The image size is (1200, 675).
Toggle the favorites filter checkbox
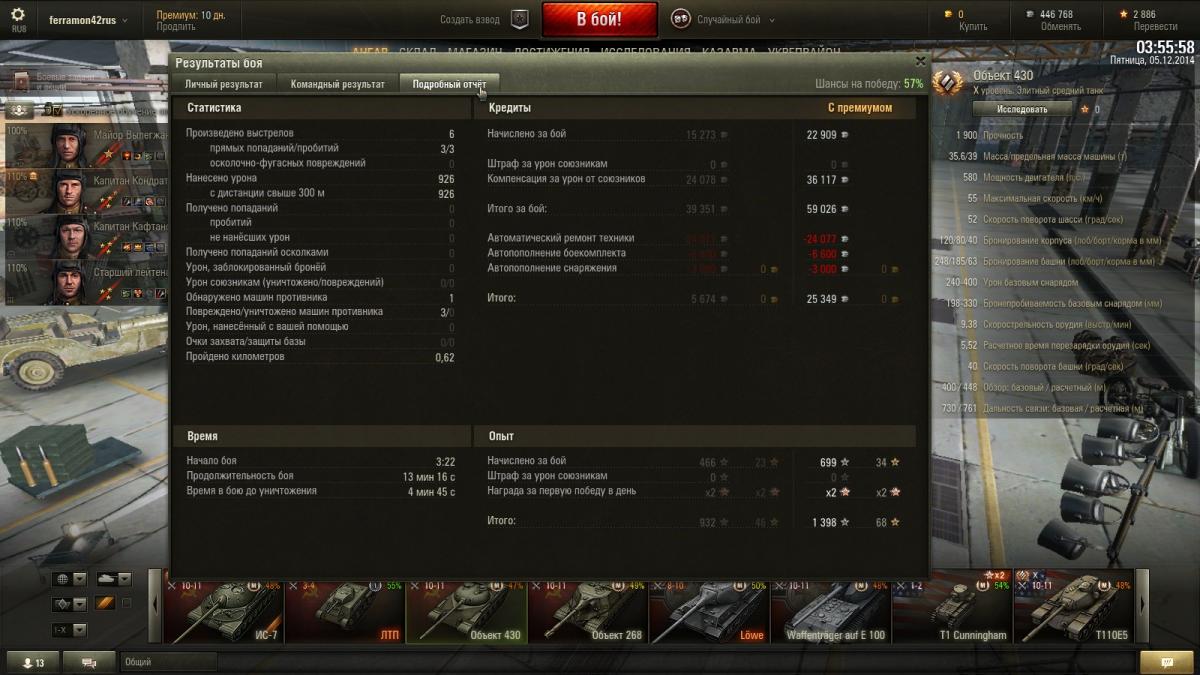(126, 604)
